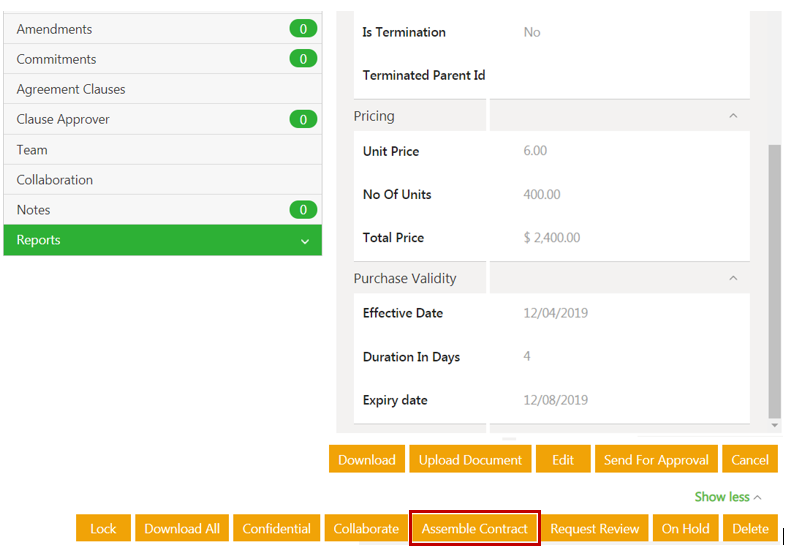Expand the Reports menu chevron
785x553 pixels.
click(x=305, y=241)
